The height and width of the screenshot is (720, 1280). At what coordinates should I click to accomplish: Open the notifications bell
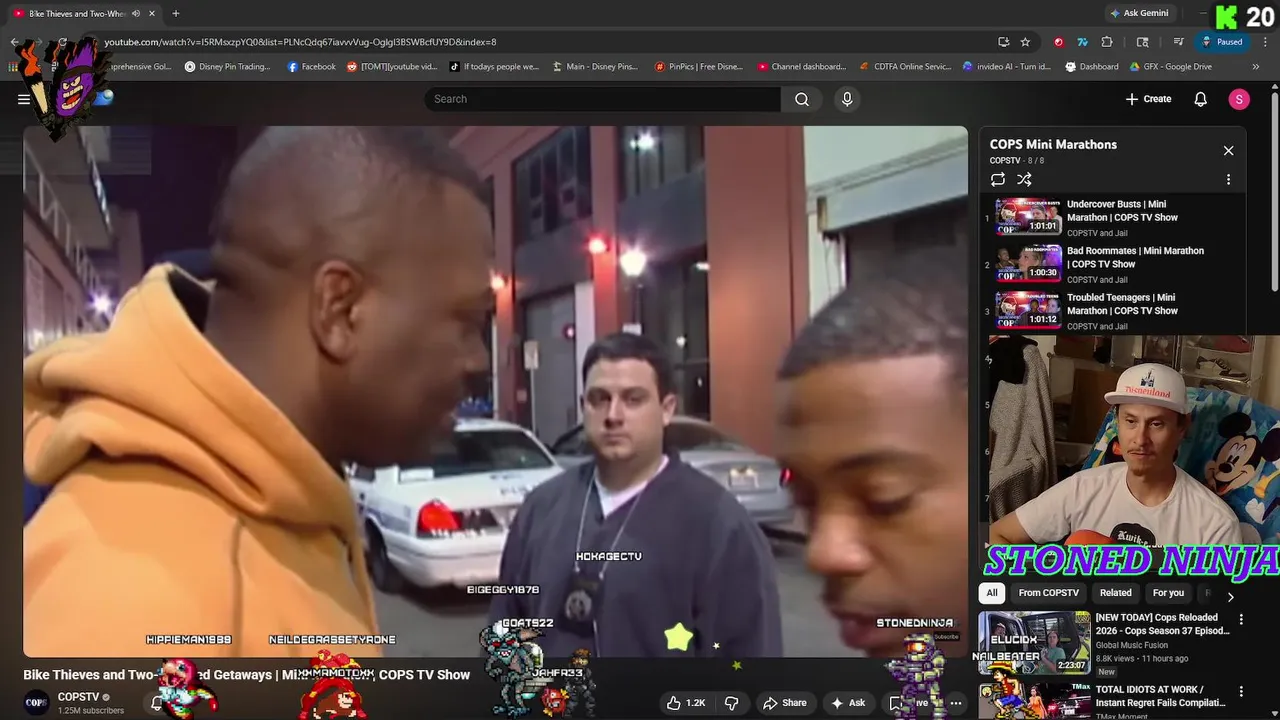click(1201, 99)
